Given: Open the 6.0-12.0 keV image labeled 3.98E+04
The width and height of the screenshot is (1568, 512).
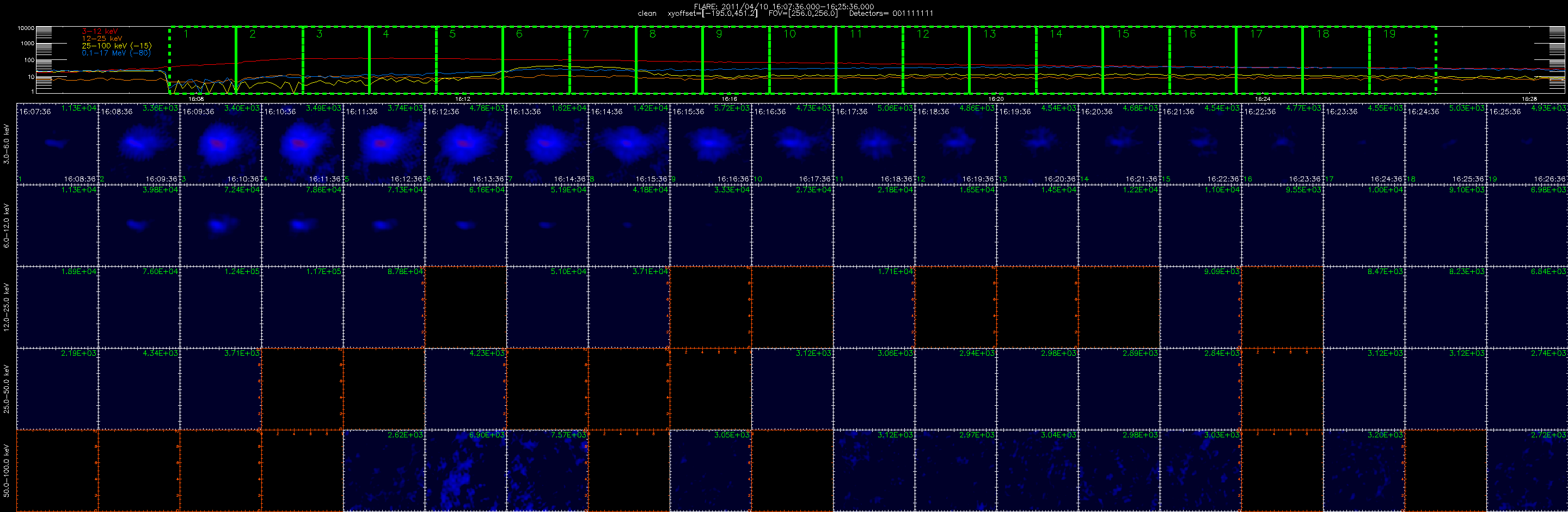Looking at the screenshot, I should point(139,225).
